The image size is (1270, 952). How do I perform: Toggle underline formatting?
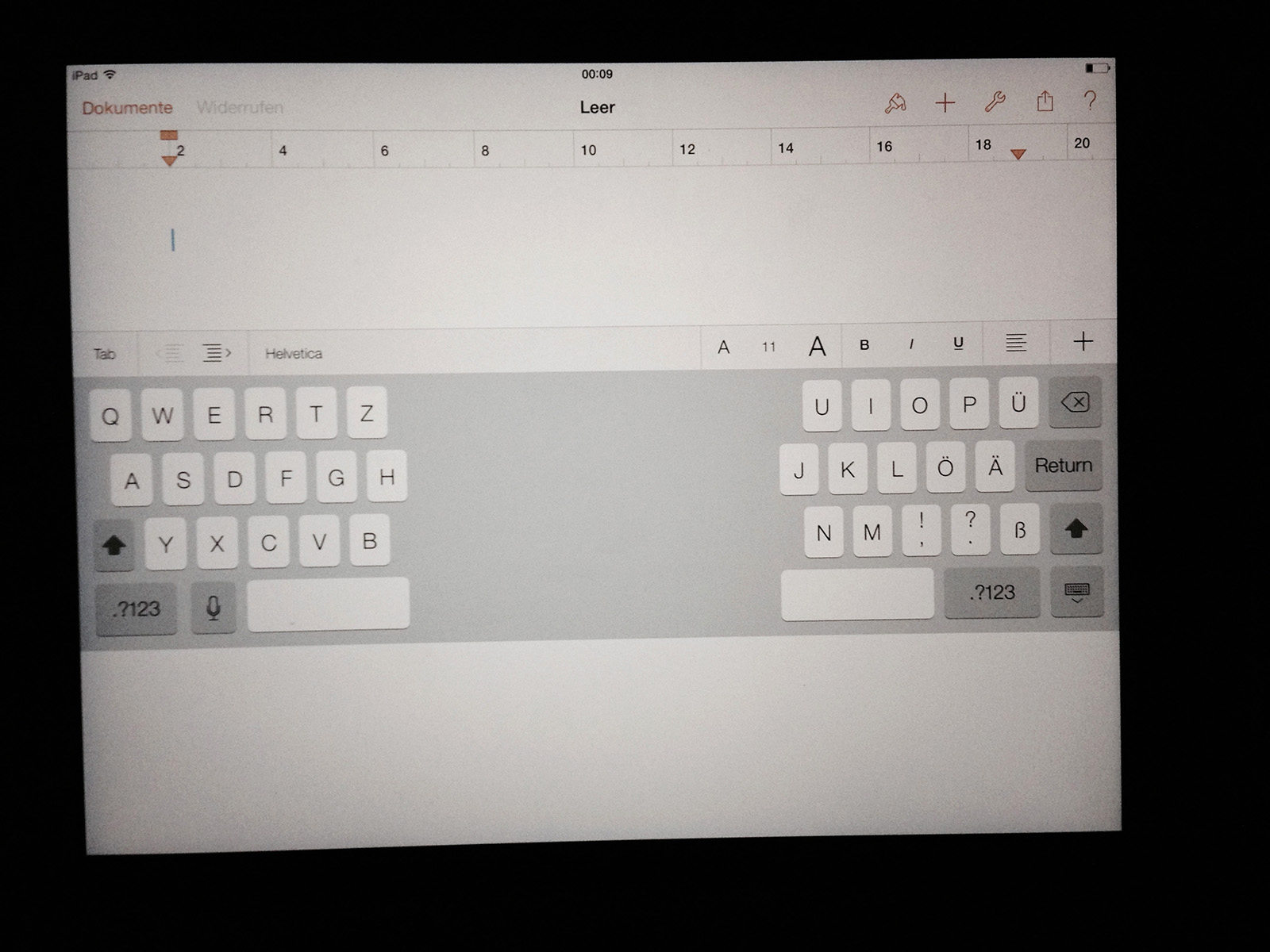pos(958,344)
